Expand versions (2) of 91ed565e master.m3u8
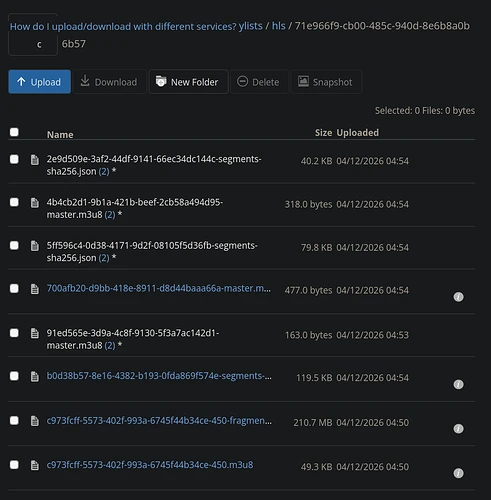The height and width of the screenshot is (500, 491). tap(110, 346)
